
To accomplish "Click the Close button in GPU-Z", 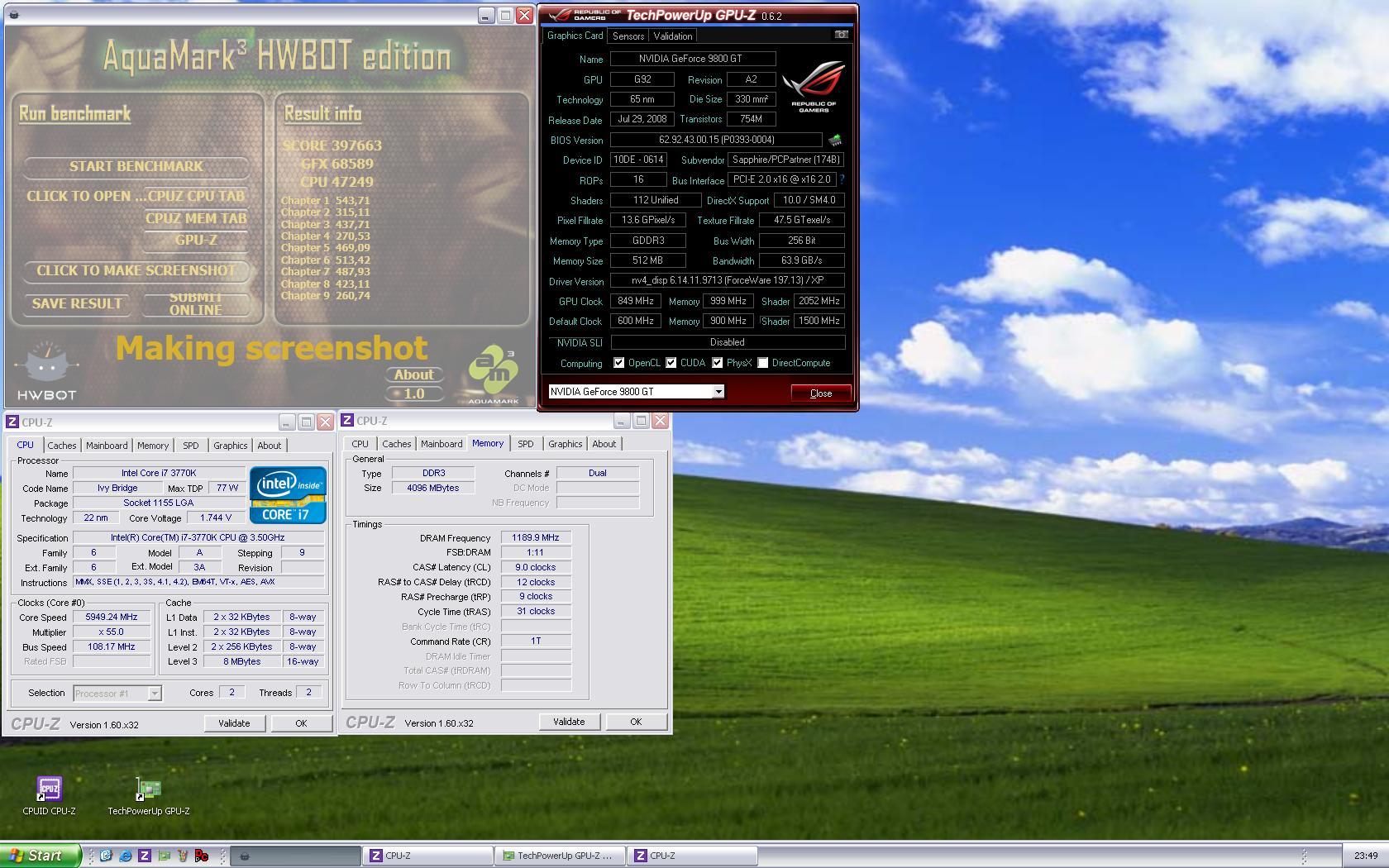I will point(821,393).
